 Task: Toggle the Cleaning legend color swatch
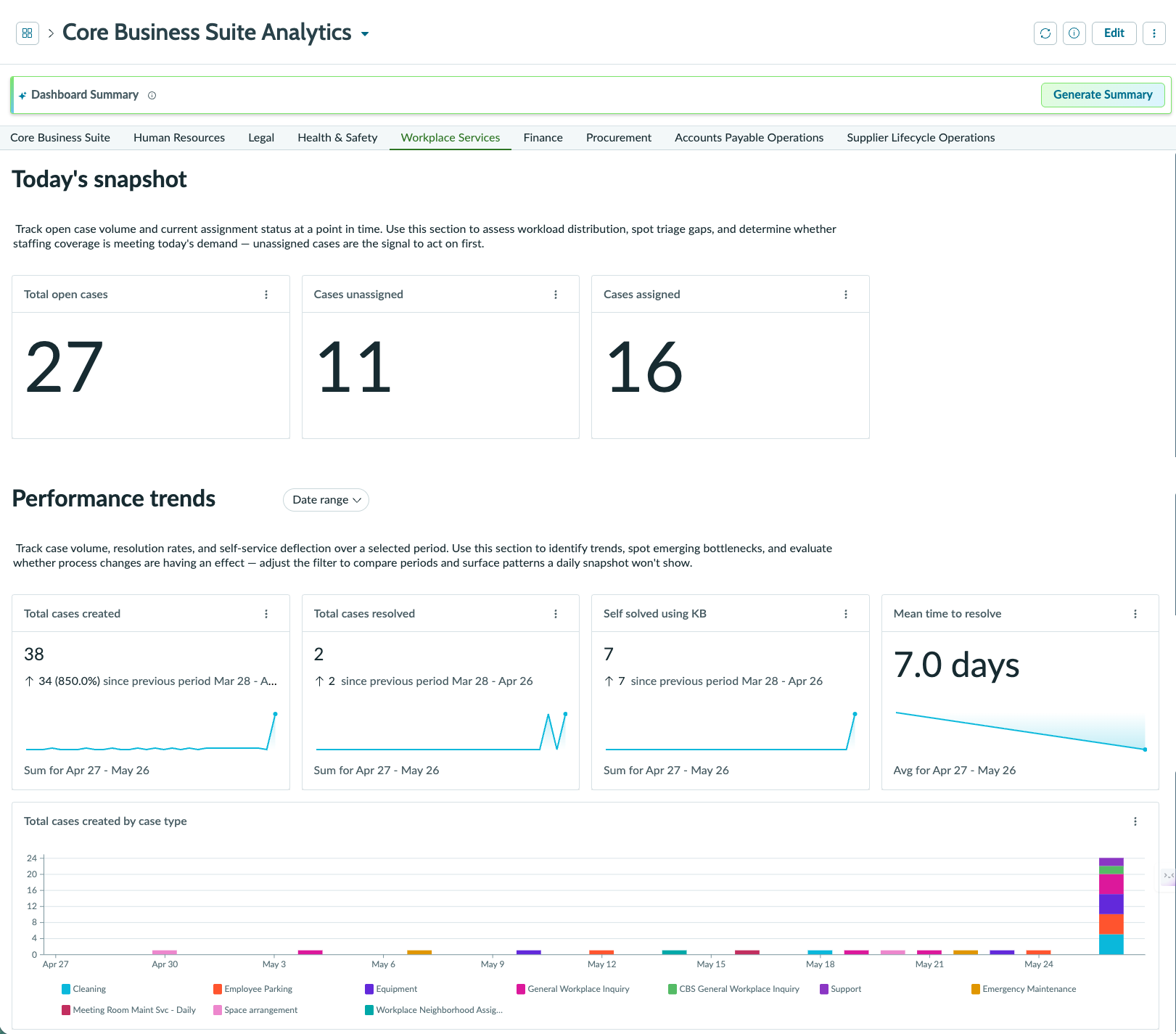(x=66, y=989)
